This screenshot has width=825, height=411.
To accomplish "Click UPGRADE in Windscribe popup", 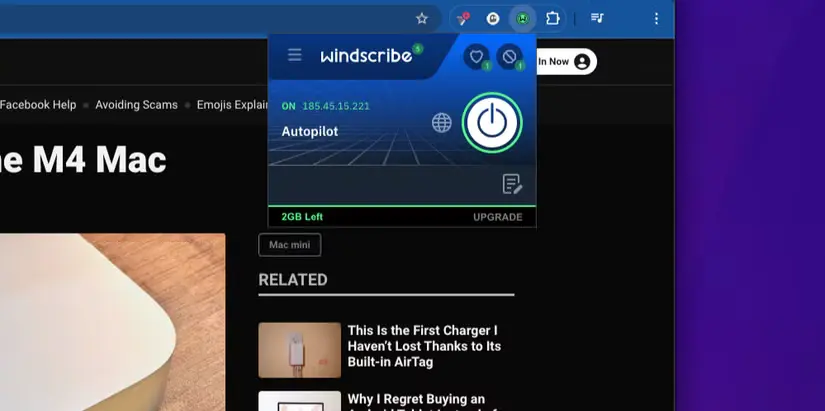I will (x=497, y=217).
